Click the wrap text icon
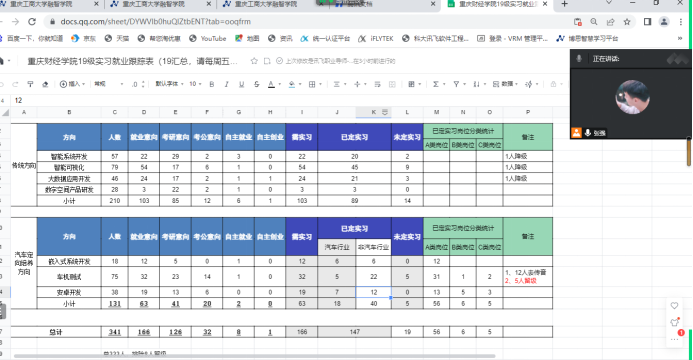Viewport: 693px width, 360px height. click(x=377, y=84)
